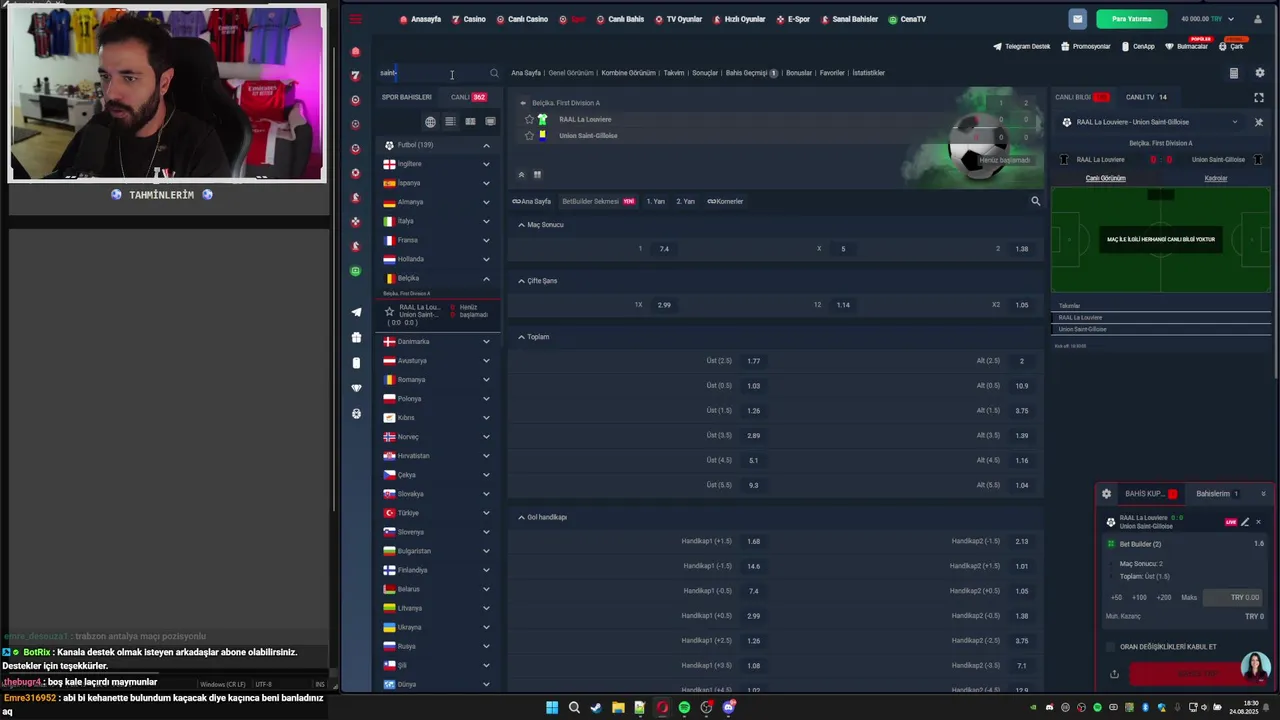
Task: Open the Promosyonlar link
Action: (1086, 46)
